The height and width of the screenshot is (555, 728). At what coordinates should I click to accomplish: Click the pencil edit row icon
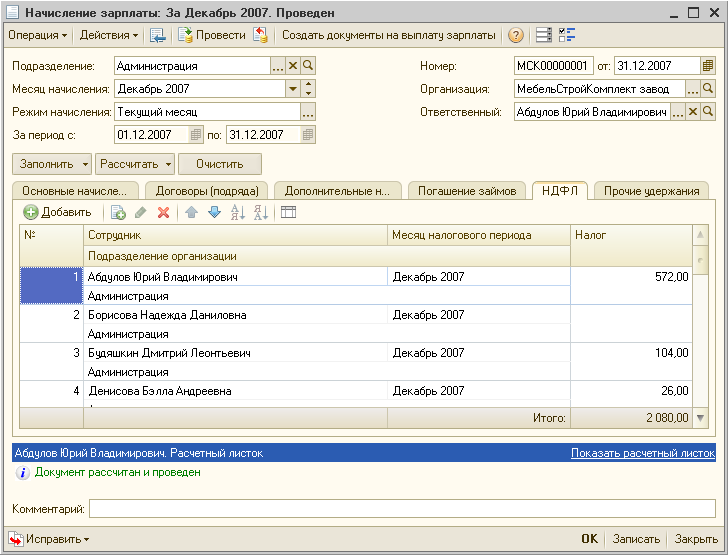[141, 213]
